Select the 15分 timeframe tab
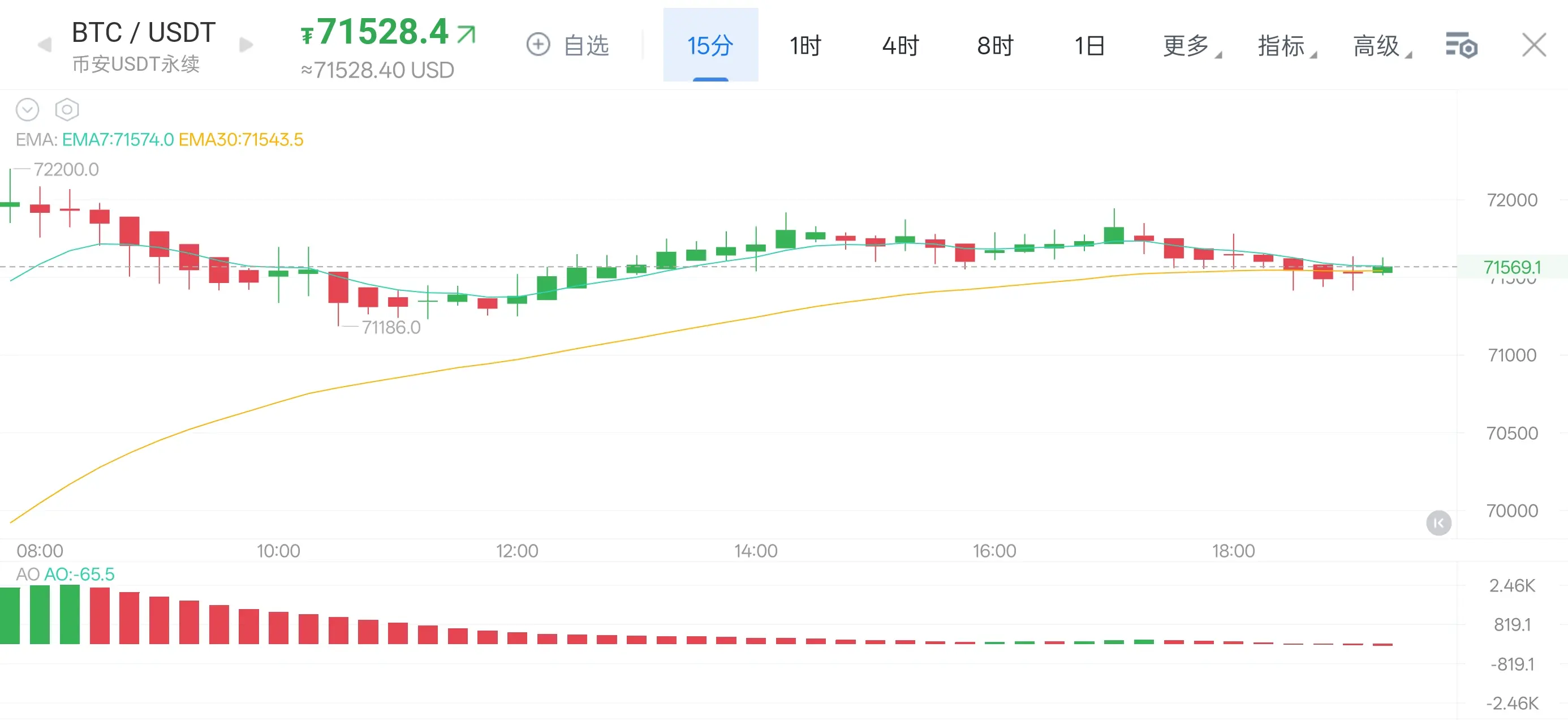1568x720 pixels. click(710, 46)
